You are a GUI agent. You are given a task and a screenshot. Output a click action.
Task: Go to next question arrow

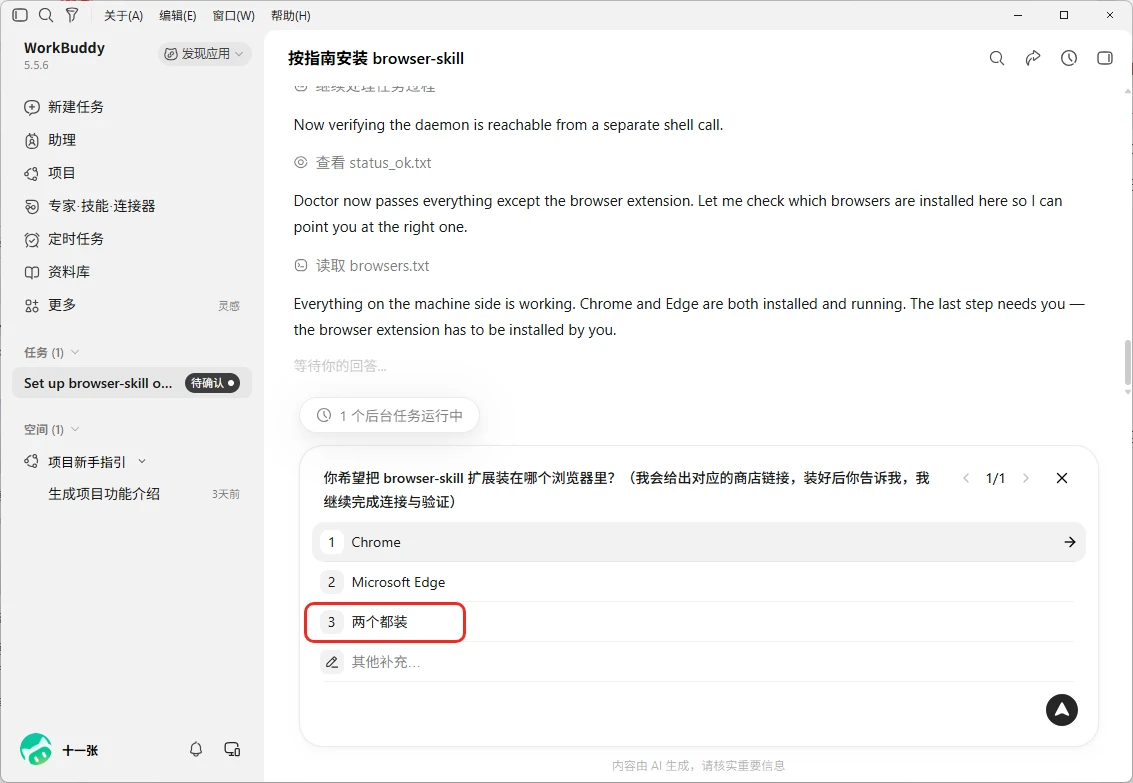click(x=1025, y=478)
